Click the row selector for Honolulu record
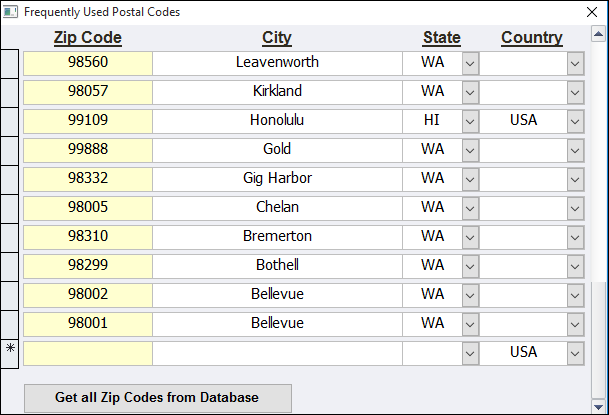Screen dimensions: 609x415 coord(10,120)
